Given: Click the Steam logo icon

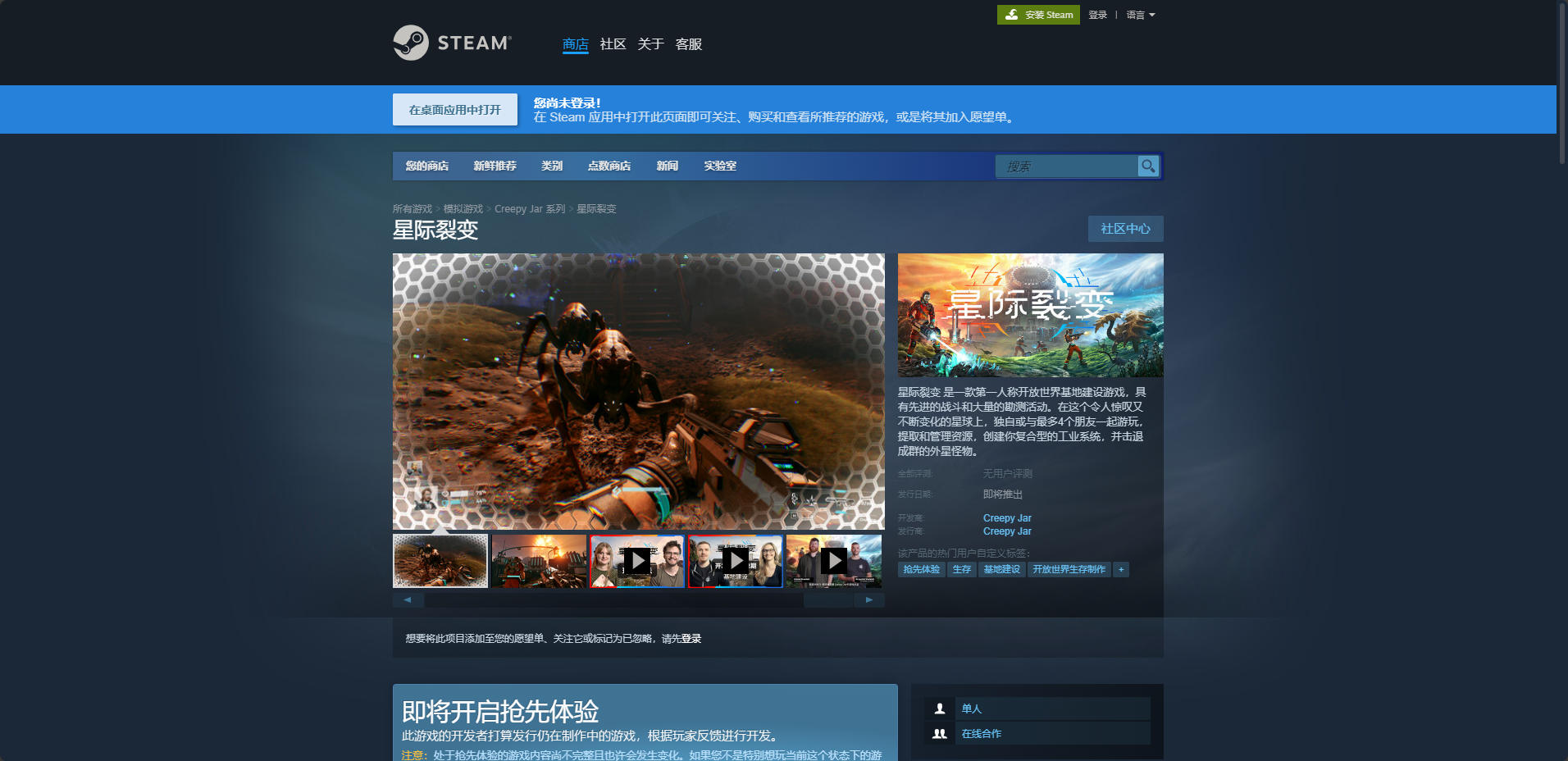Looking at the screenshot, I should coord(411,43).
